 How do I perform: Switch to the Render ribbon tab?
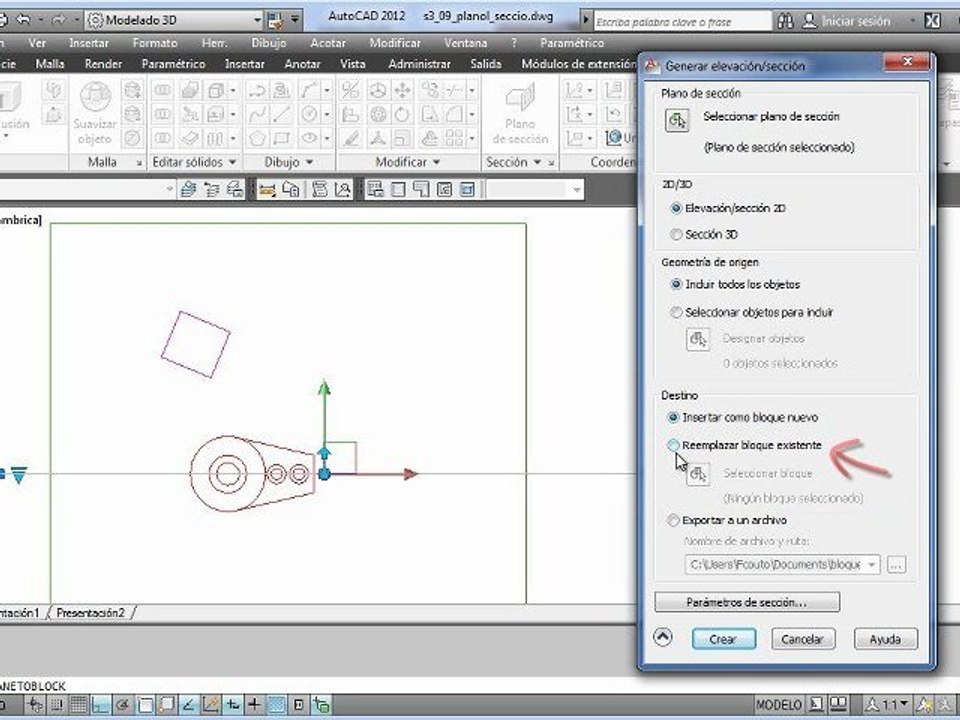103,64
